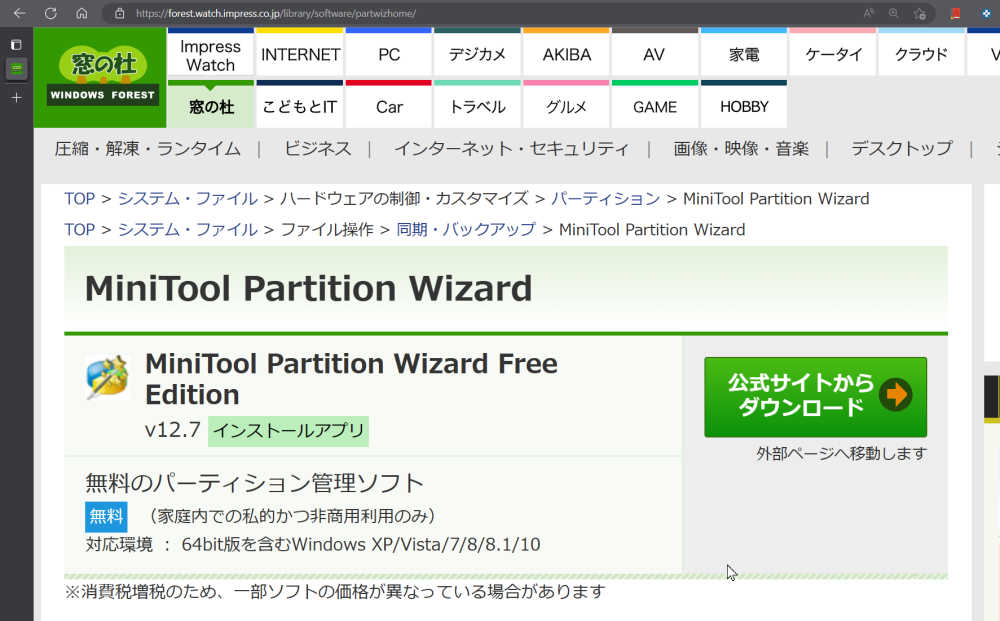Open the tab actions menu in the sidebar
The height and width of the screenshot is (621, 1000).
click(x=17, y=45)
